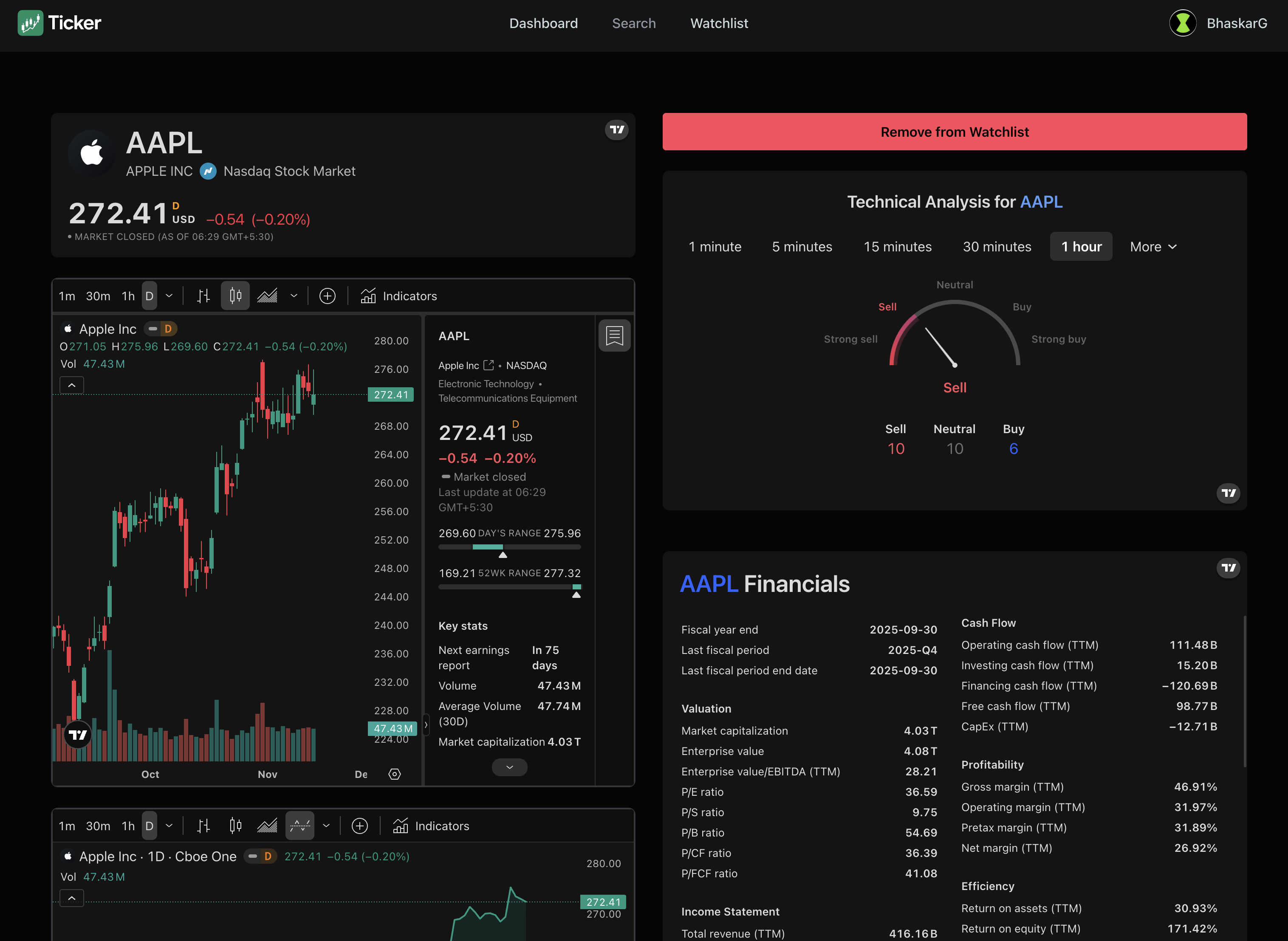The height and width of the screenshot is (941, 1288).
Task: Open Indicators in lower chart toolbar
Action: click(431, 826)
